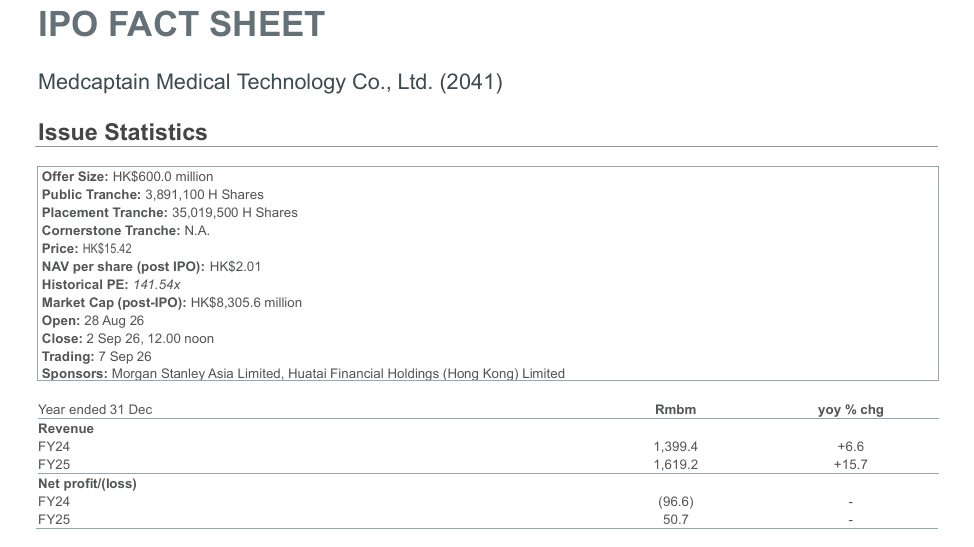This screenshot has height=547, width=974.
Task: Click the FY24 net loss (96.6) cell
Action: (675, 502)
